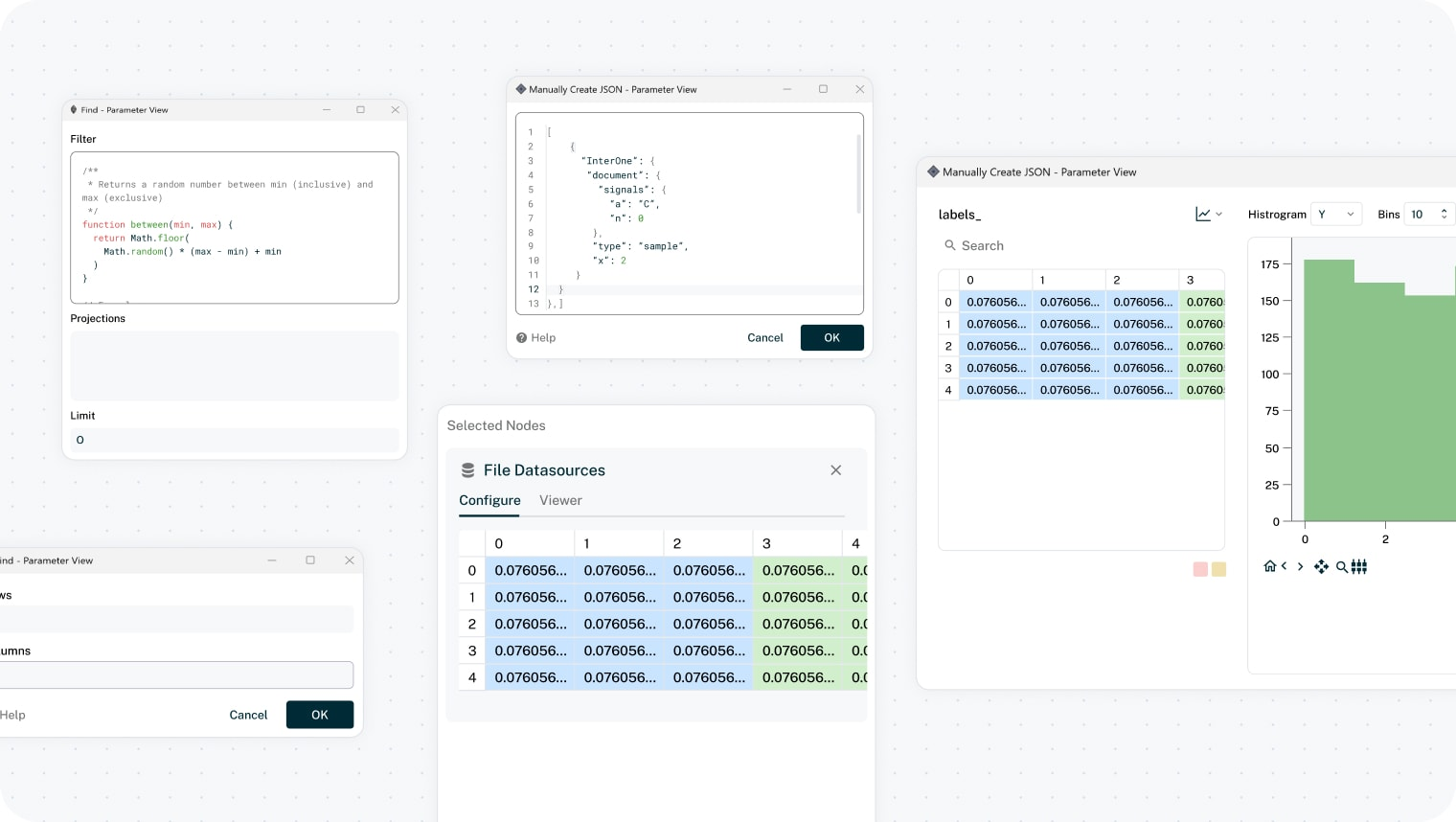Click row 0 column 0 cell in File Datasources

tap(531, 570)
